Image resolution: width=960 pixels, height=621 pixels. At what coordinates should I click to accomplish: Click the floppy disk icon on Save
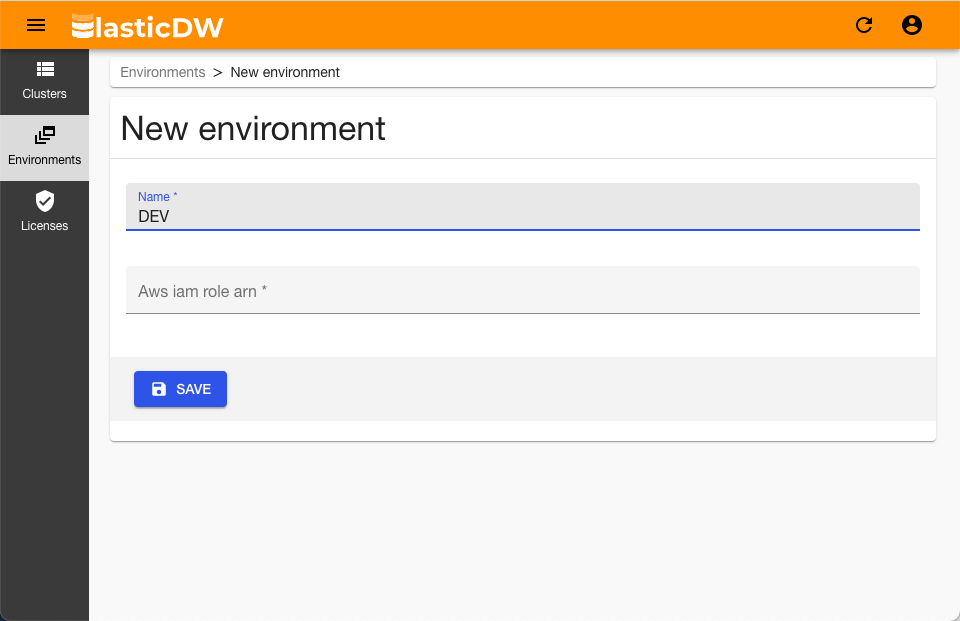coord(159,389)
